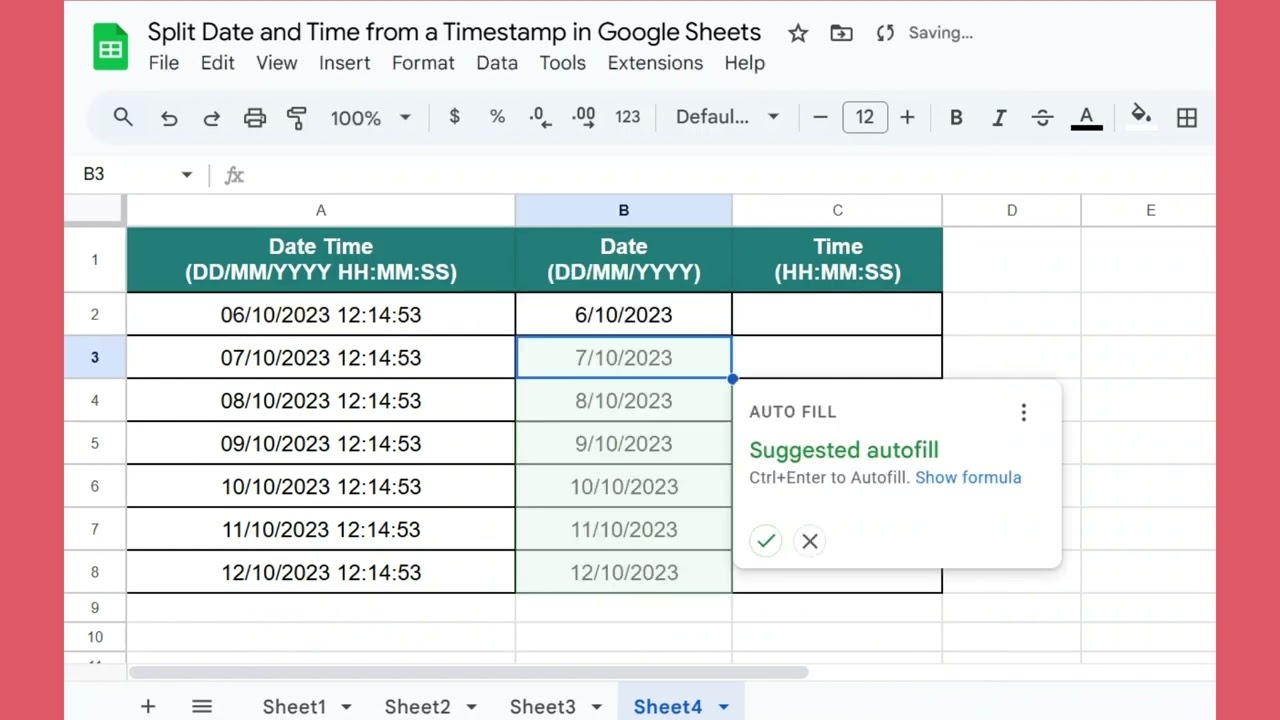Viewport: 1280px width, 720px height.
Task: Open the Format menu
Action: [423, 63]
